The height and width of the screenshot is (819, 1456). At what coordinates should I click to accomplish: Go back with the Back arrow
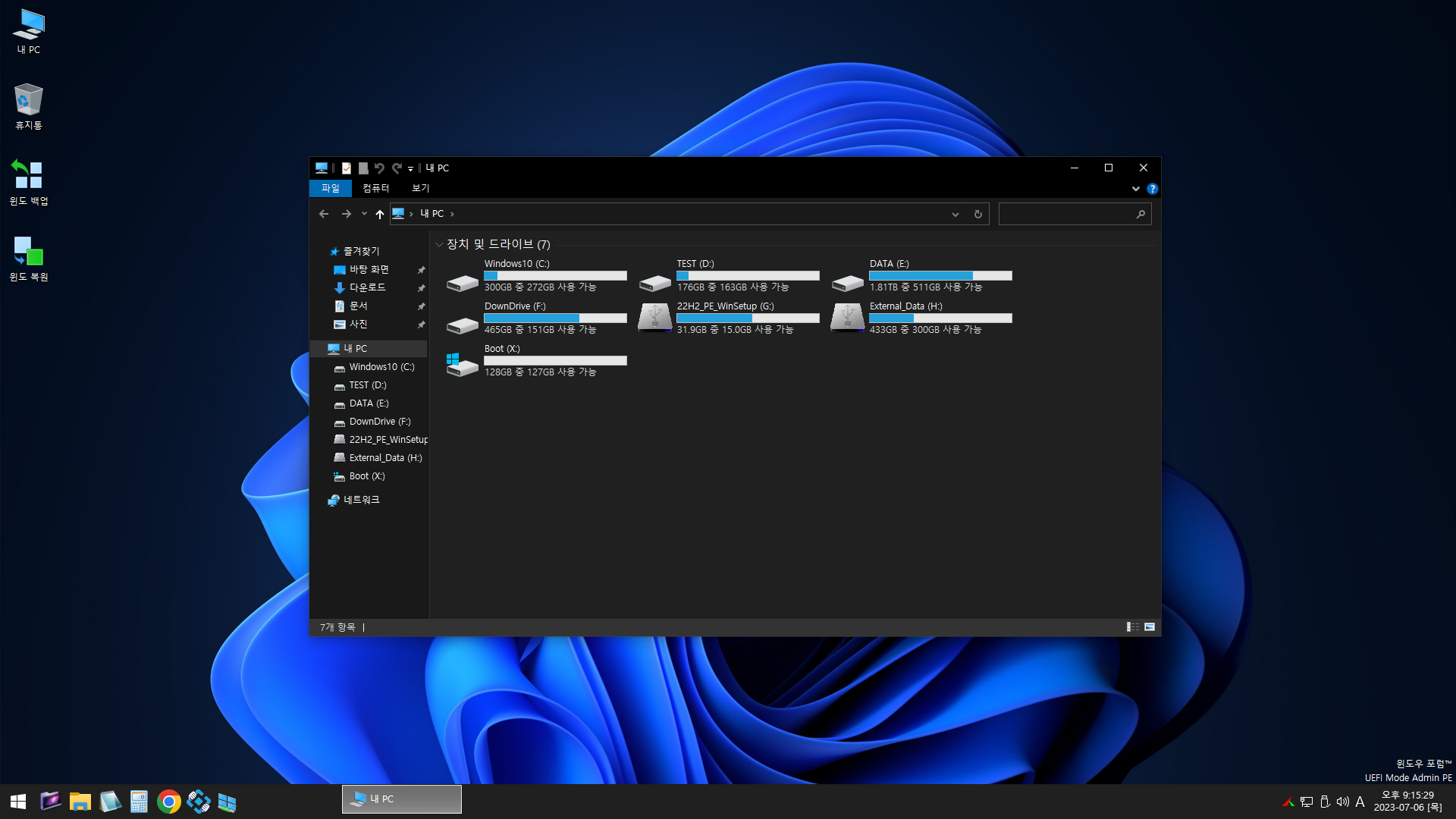point(324,214)
